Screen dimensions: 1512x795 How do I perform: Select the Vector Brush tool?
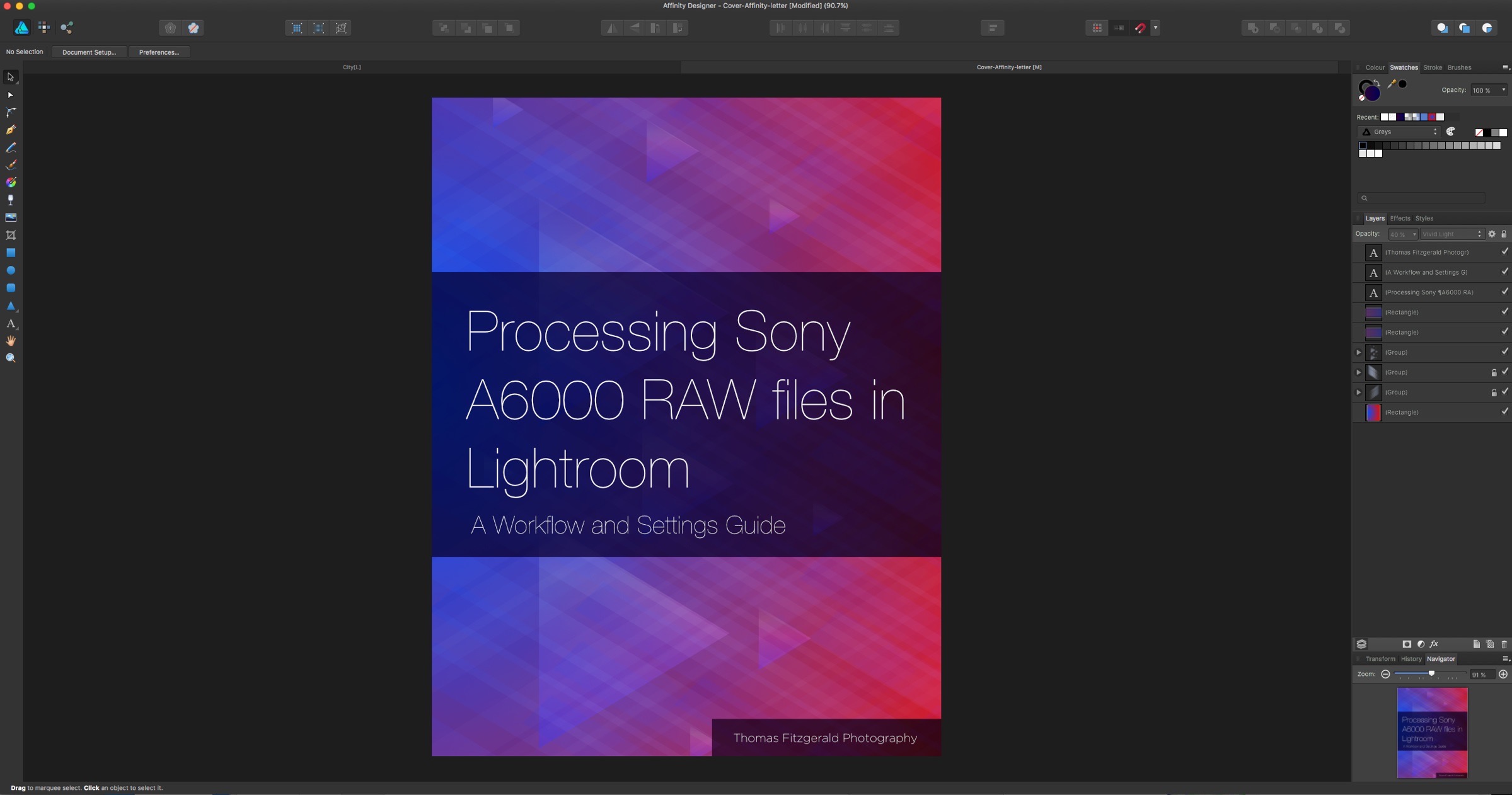click(x=11, y=165)
